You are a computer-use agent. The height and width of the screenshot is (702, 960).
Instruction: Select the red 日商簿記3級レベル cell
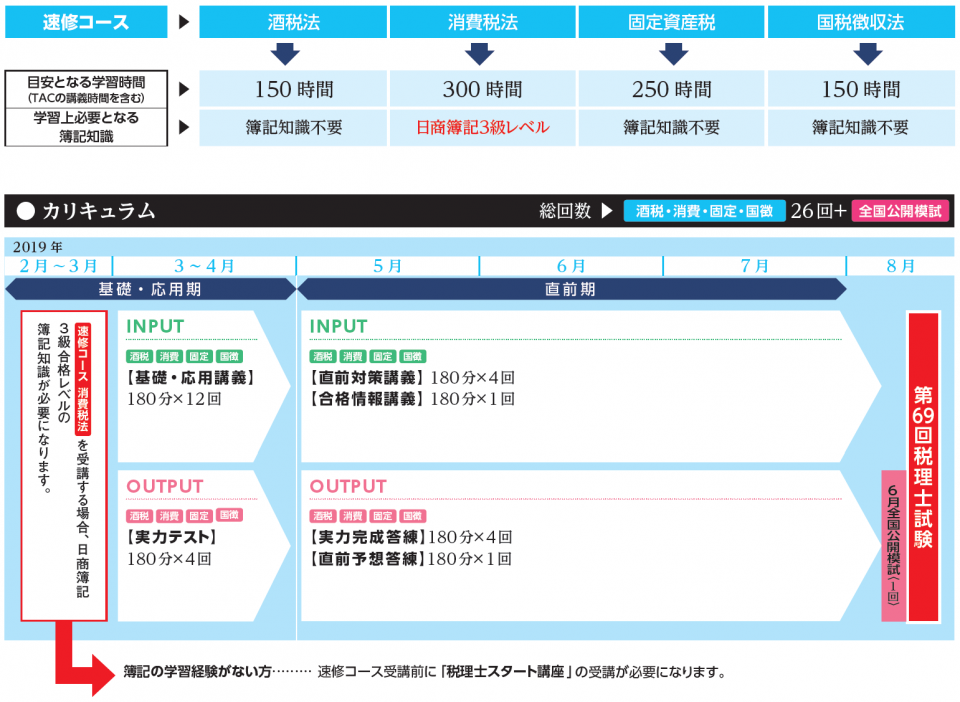(x=483, y=128)
